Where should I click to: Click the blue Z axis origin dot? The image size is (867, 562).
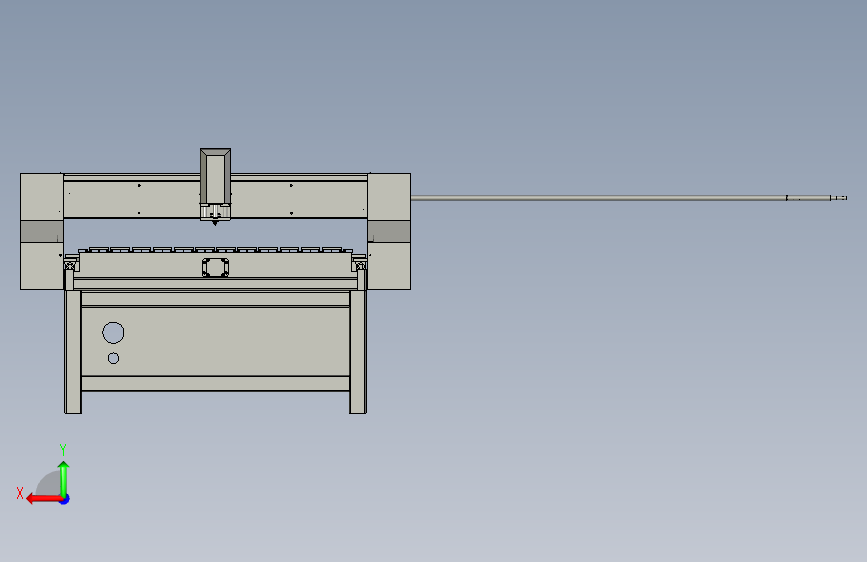pyautogui.click(x=65, y=499)
